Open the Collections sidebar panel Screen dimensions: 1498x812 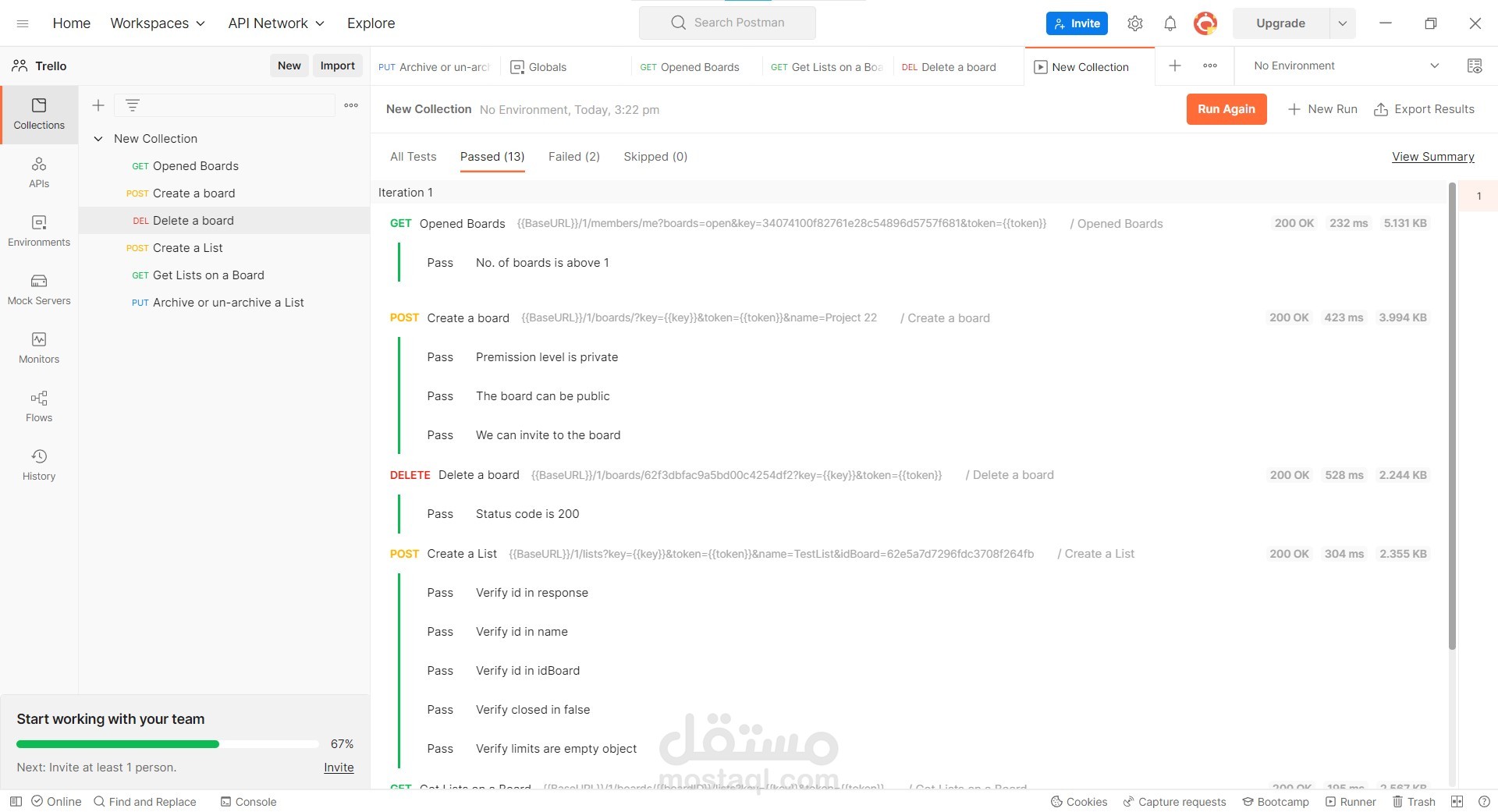39,114
